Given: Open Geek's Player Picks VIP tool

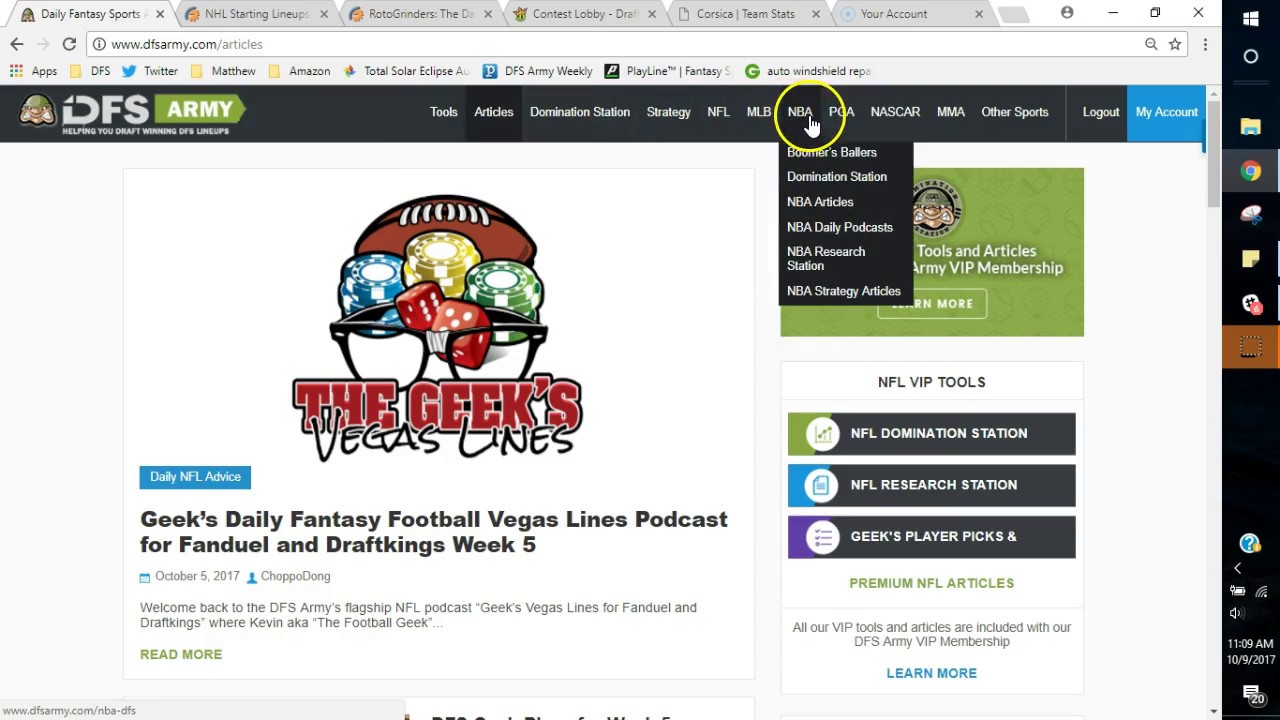Looking at the screenshot, I should (x=932, y=537).
